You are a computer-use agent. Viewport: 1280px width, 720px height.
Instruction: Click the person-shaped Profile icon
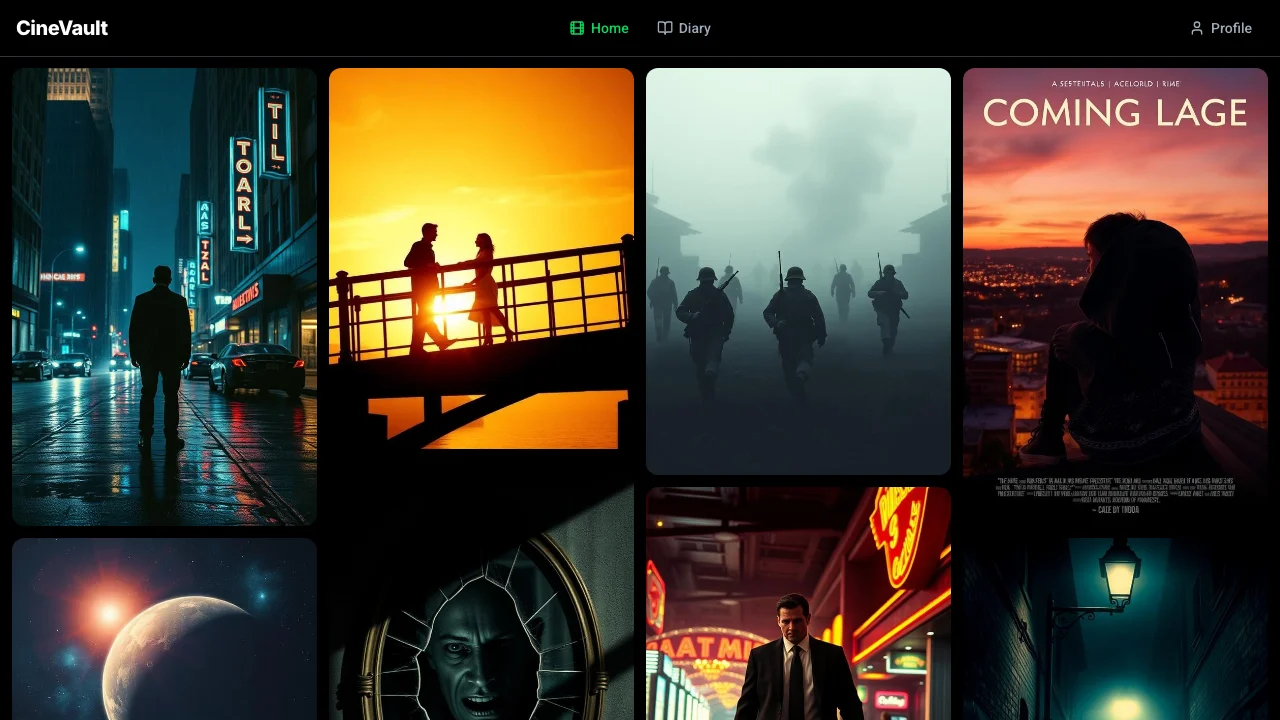click(x=1197, y=28)
